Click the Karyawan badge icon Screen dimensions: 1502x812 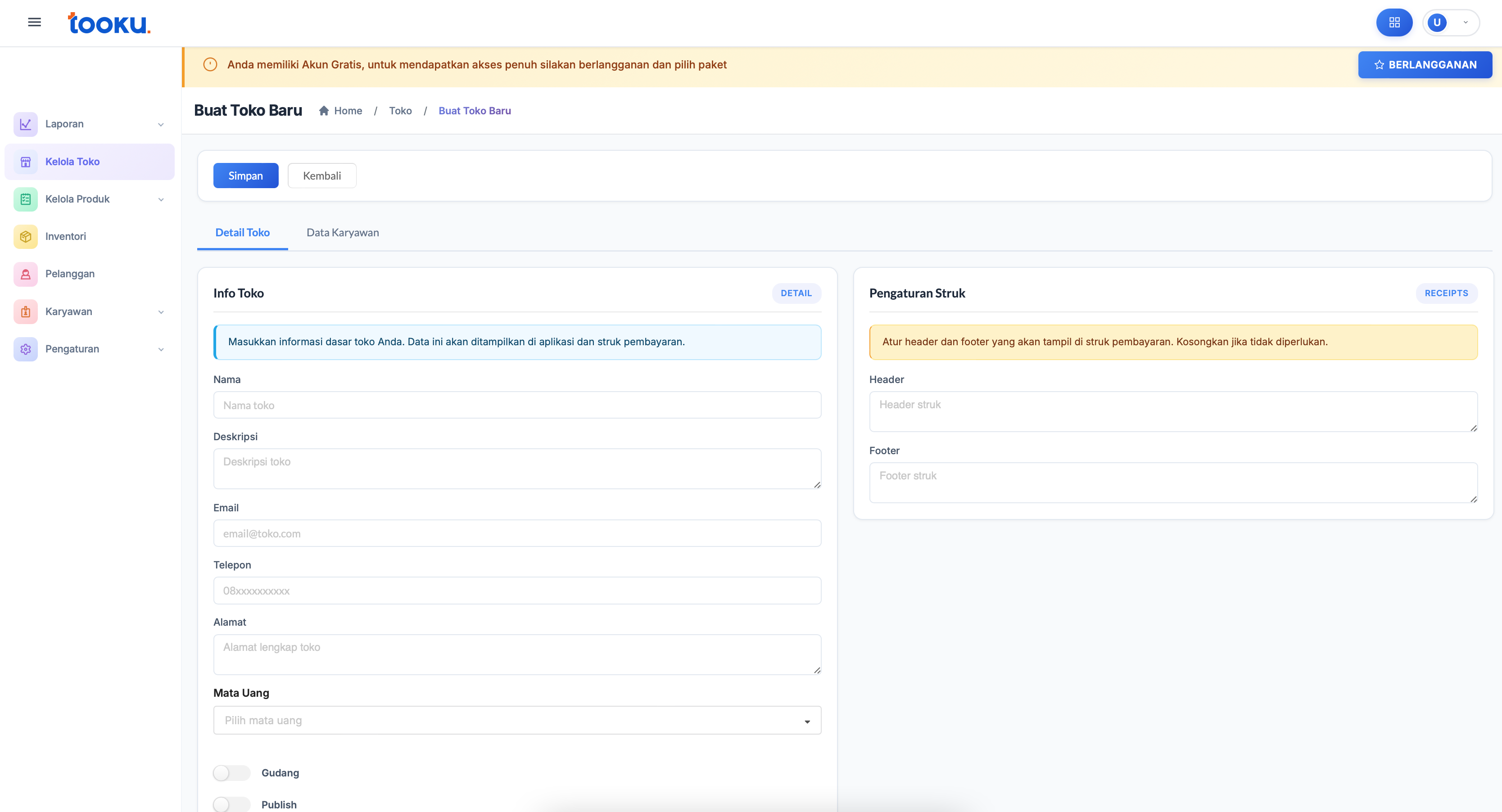pyautogui.click(x=26, y=312)
